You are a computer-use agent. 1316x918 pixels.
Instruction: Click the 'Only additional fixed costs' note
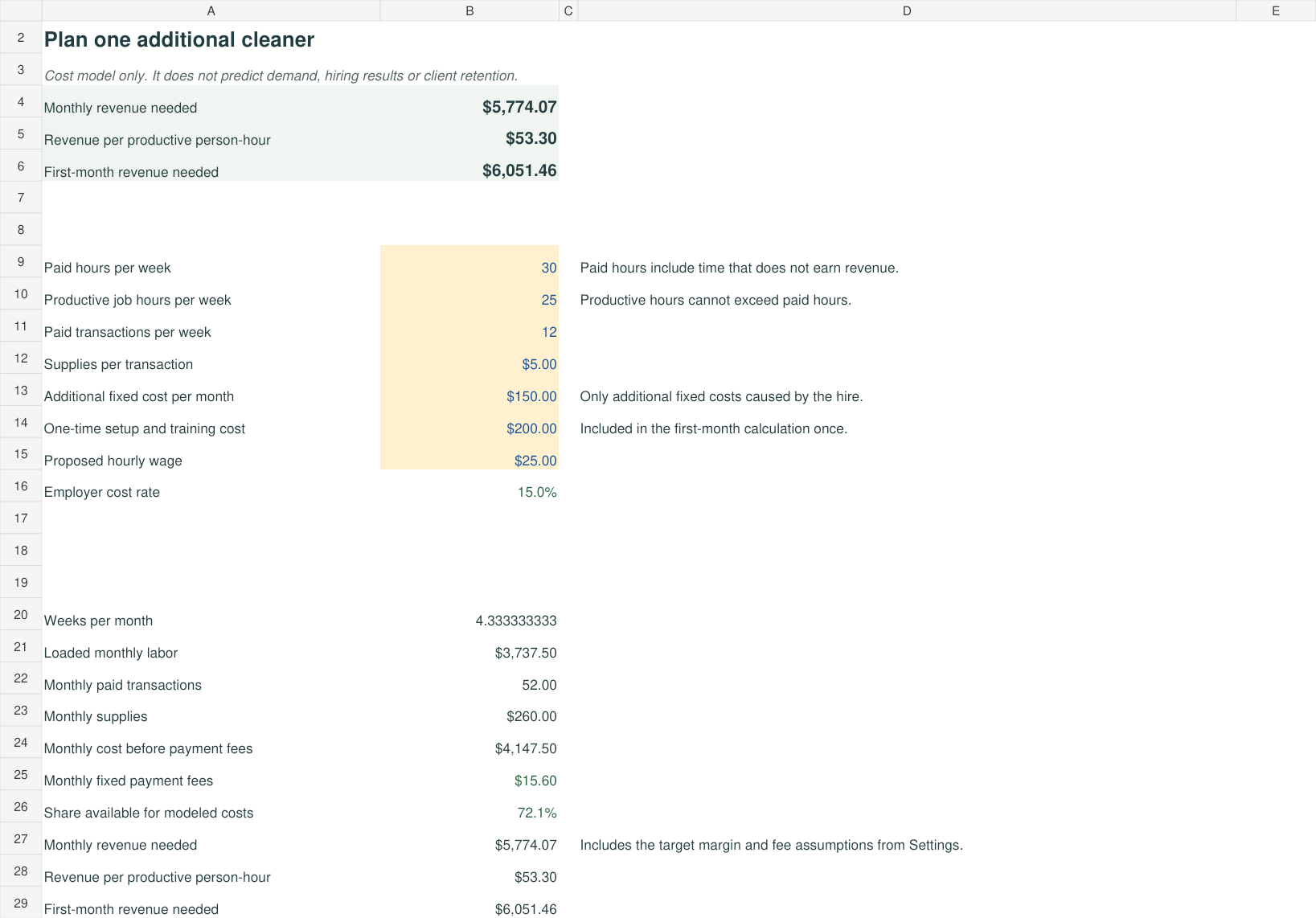721,396
